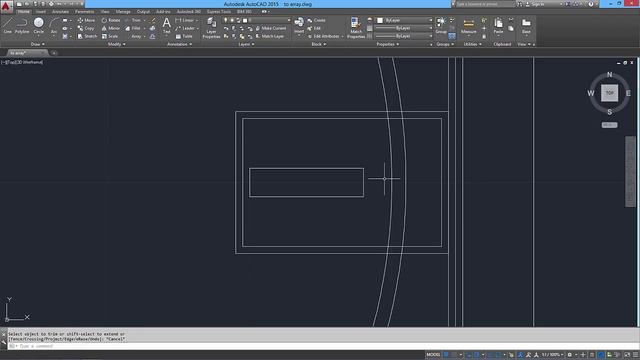Click the Base view button
Viewport: 640px width, 360px height.
tap(526, 26)
